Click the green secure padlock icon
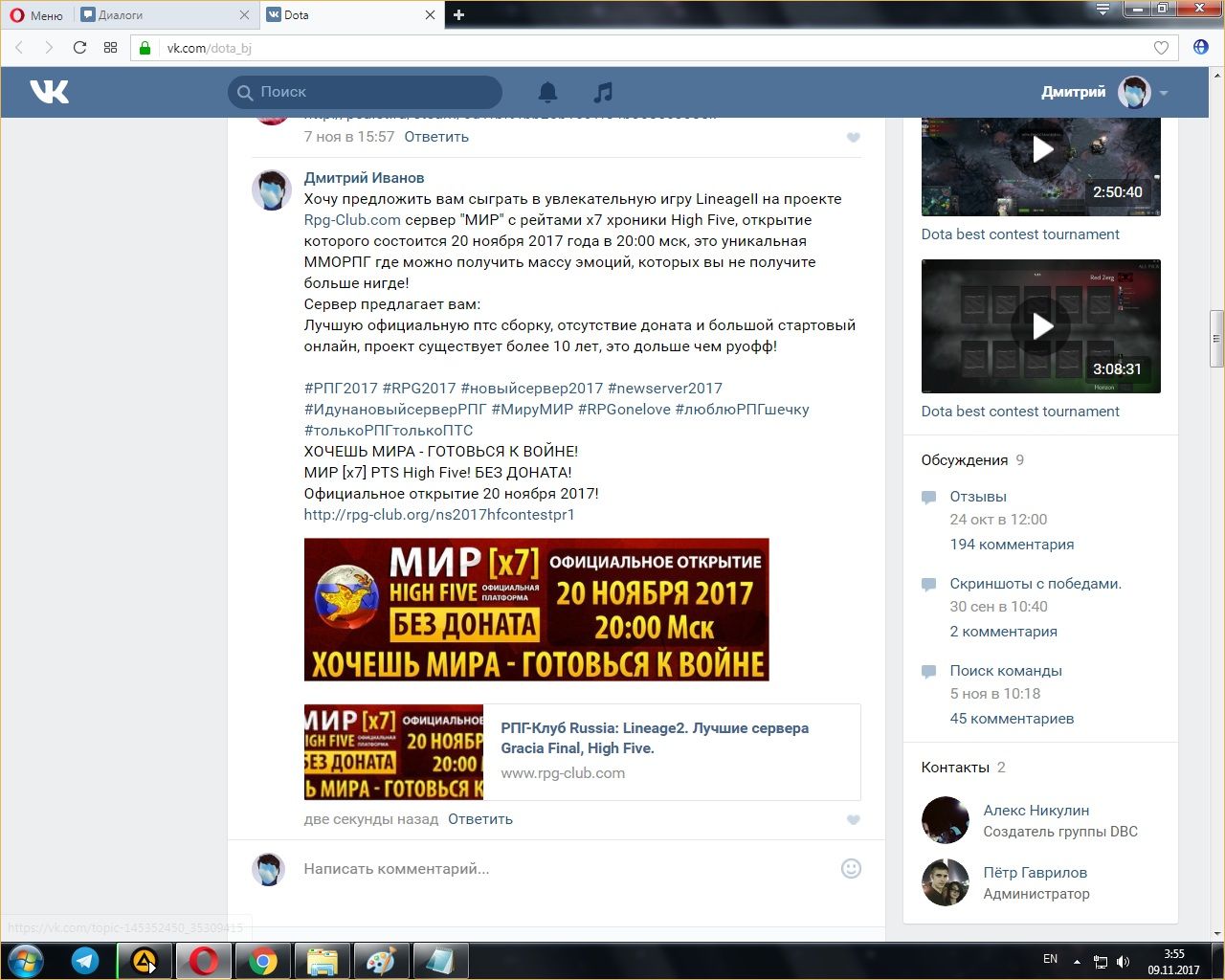1225x980 pixels. pos(145,48)
